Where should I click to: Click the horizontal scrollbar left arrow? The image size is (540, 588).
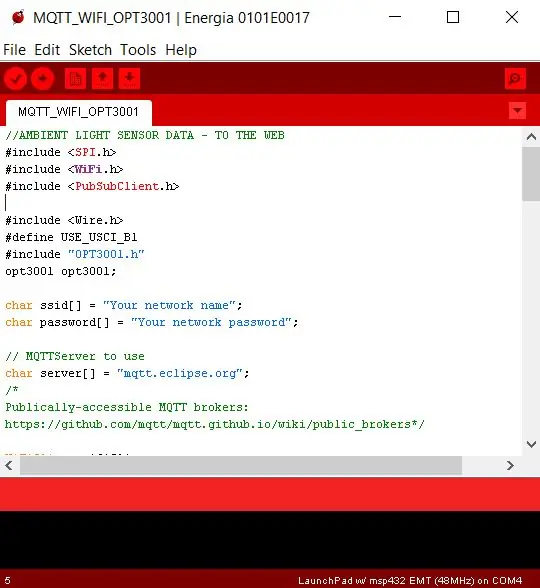pyautogui.click(x=9, y=466)
